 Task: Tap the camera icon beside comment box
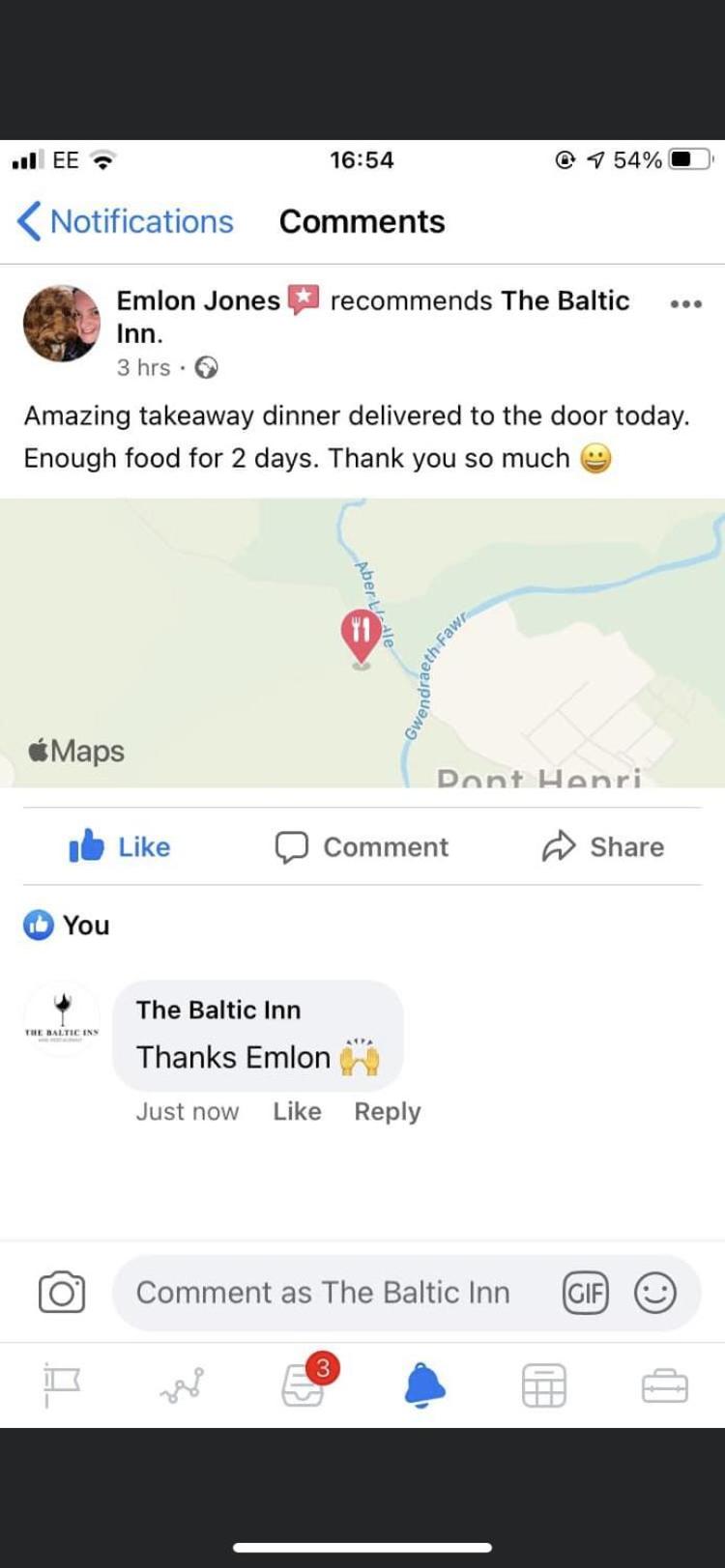(62, 1292)
